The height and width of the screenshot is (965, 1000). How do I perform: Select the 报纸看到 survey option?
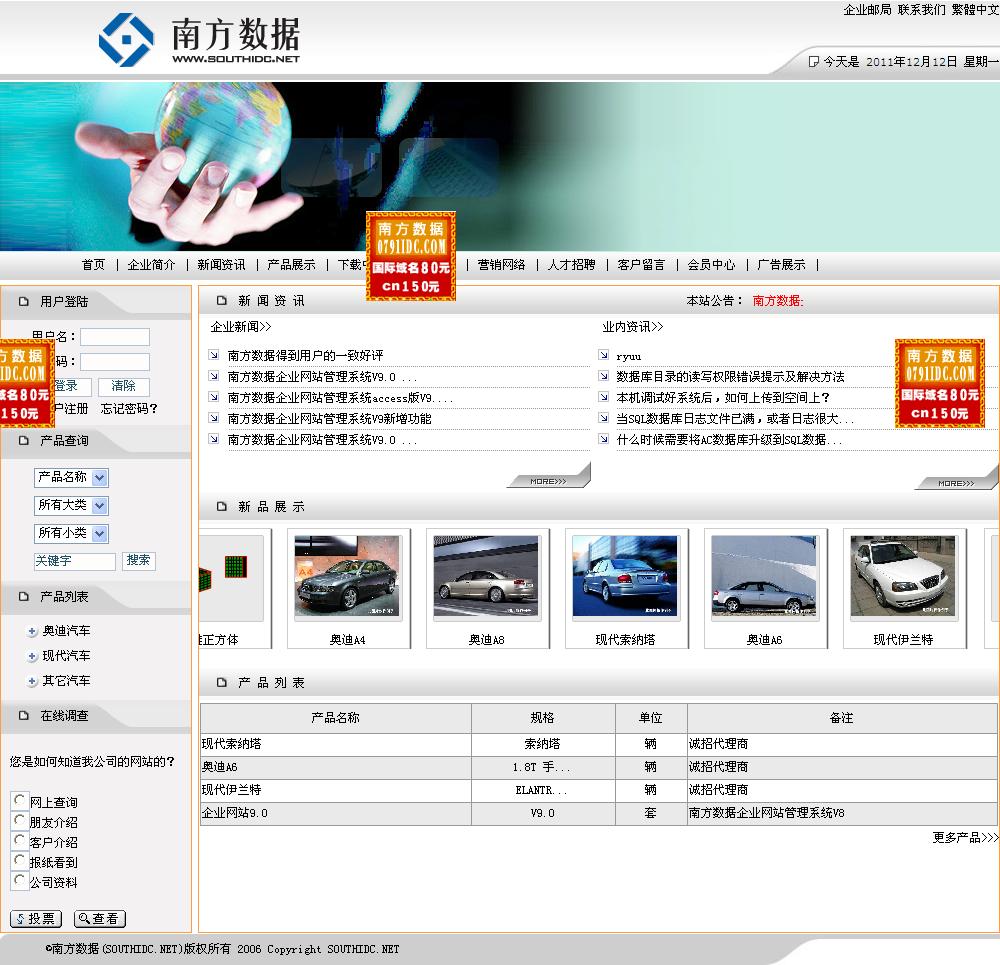point(20,860)
